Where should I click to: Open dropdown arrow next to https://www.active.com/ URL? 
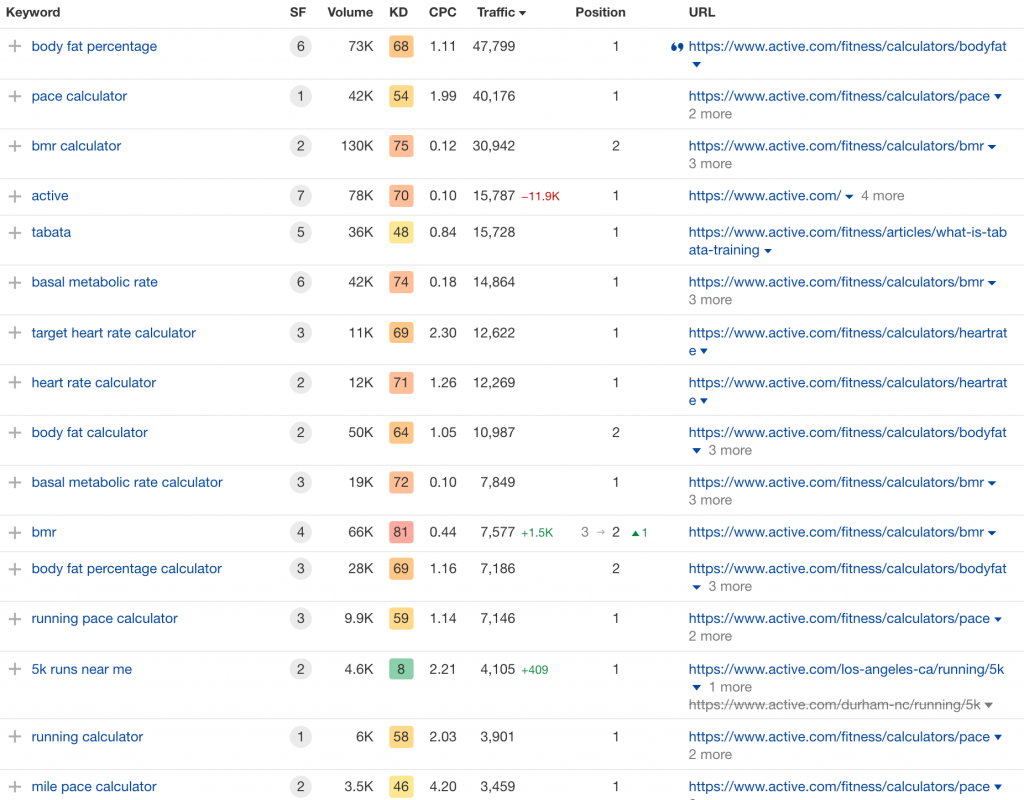(x=849, y=197)
